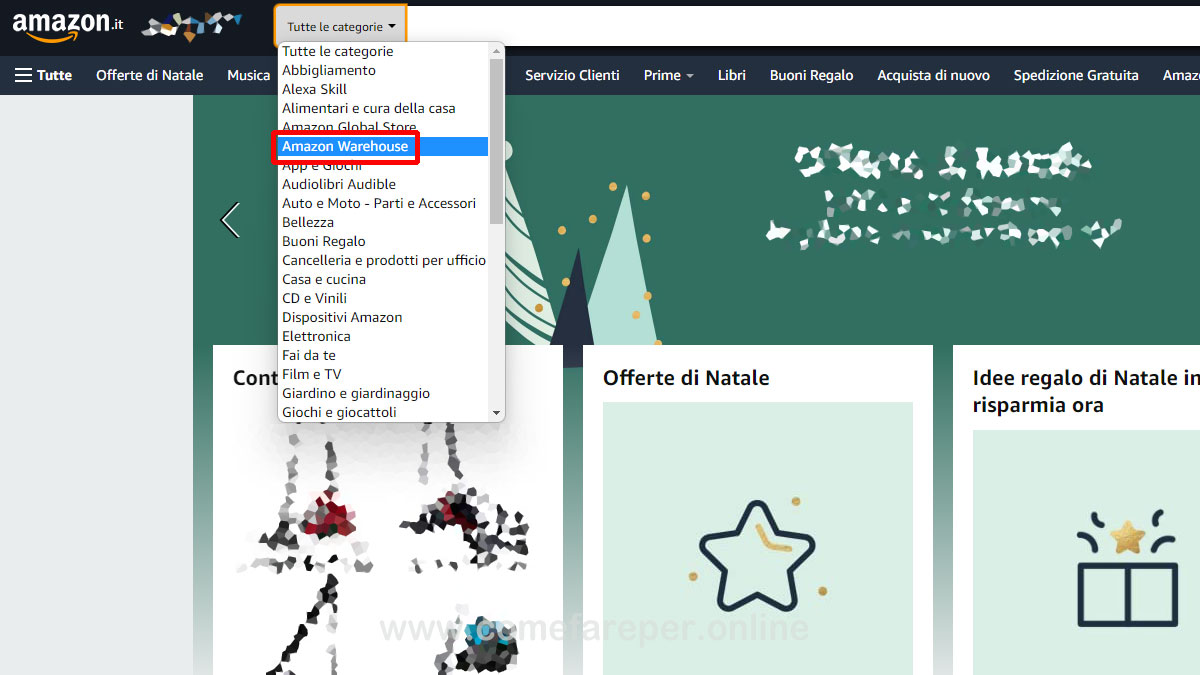
Task: Collapse the Tutte le categorie dropdown
Action: 341,27
